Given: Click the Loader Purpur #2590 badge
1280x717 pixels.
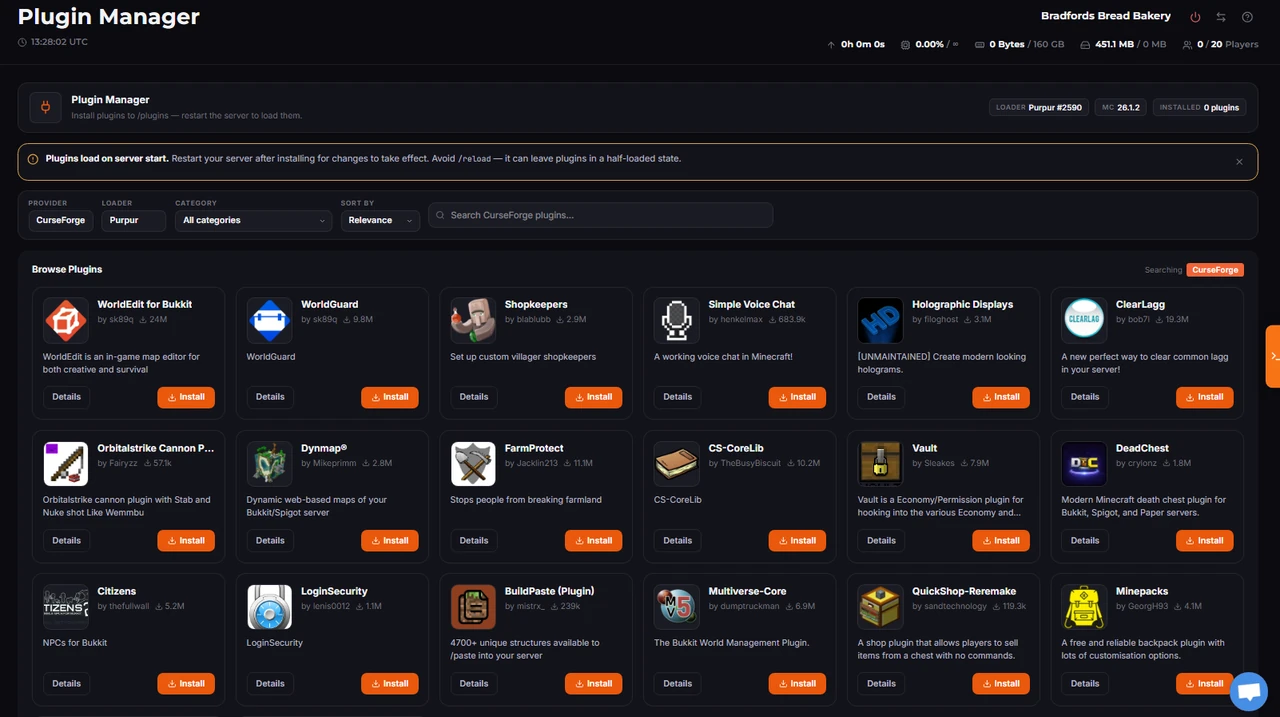Looking at the screenshot, I should pos(1039,107).
